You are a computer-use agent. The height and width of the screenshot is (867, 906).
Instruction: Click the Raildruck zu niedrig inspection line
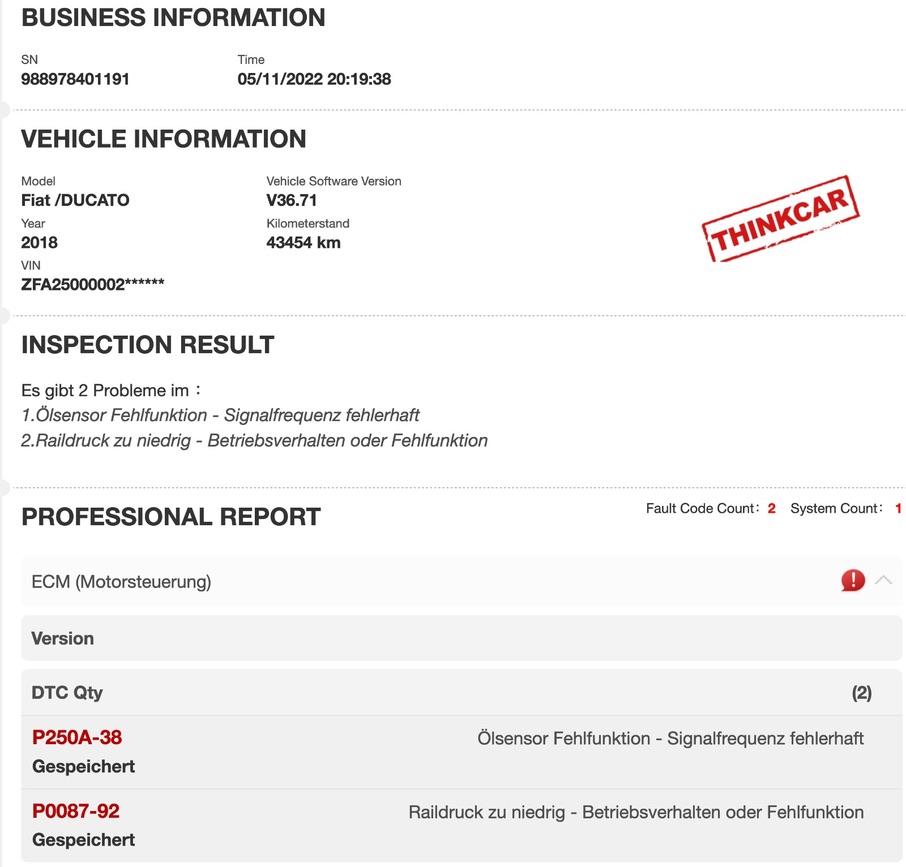(x=254, y=440)
